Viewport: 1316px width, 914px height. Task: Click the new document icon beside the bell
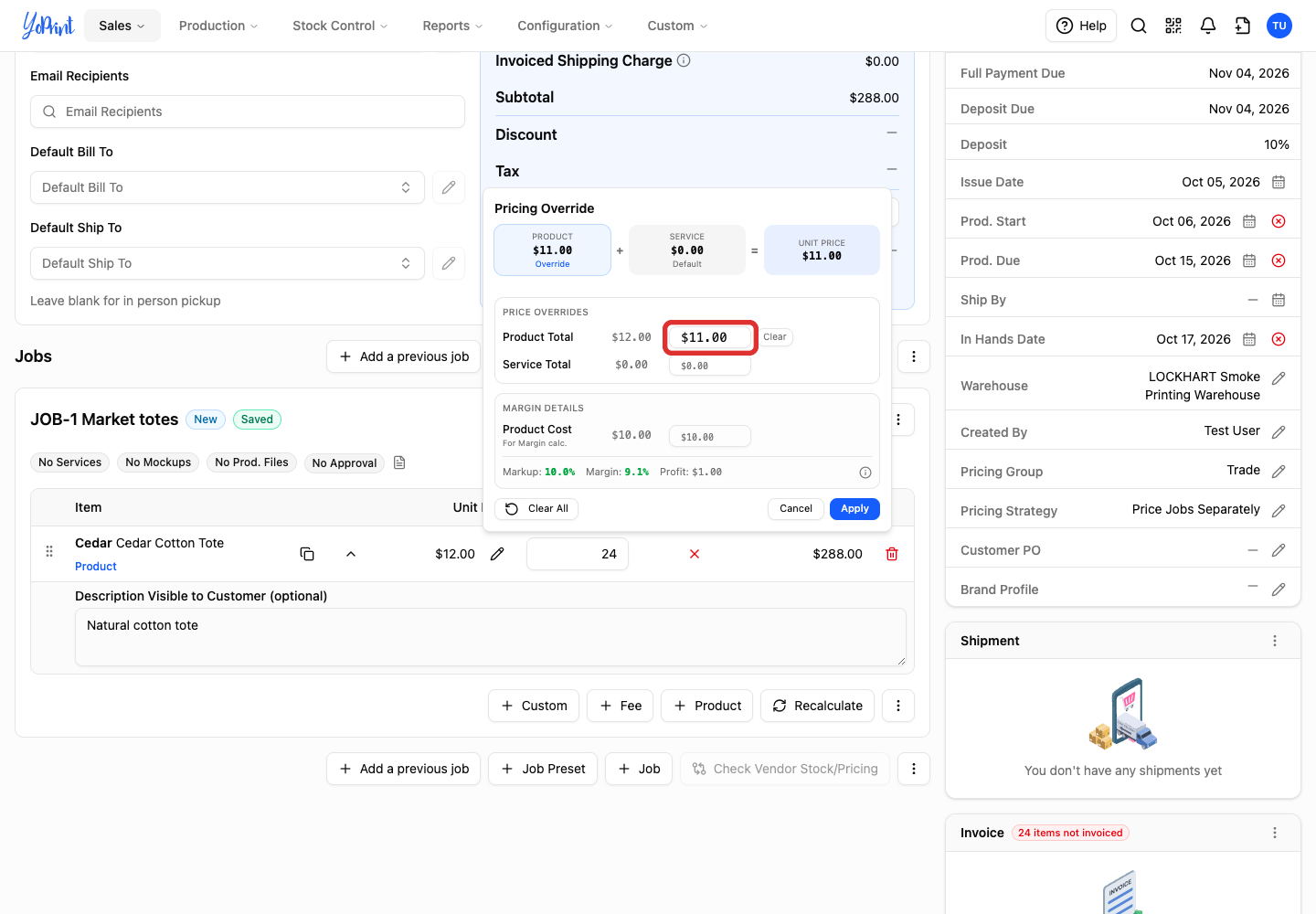(x=1243, y=26)
